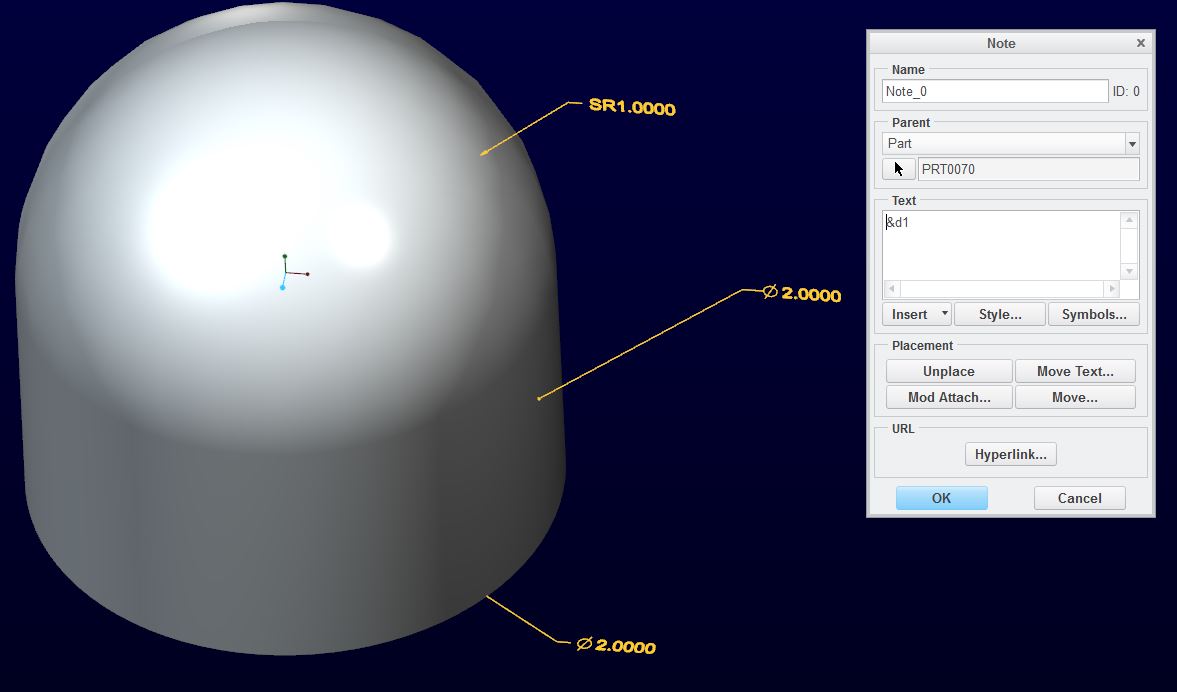Click the ID: 0 label

coord(1126,92)
